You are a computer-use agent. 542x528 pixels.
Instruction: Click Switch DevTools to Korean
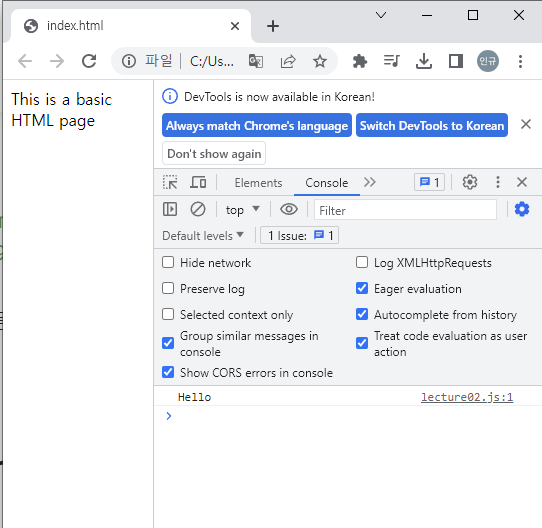click(x=432, y=125)
